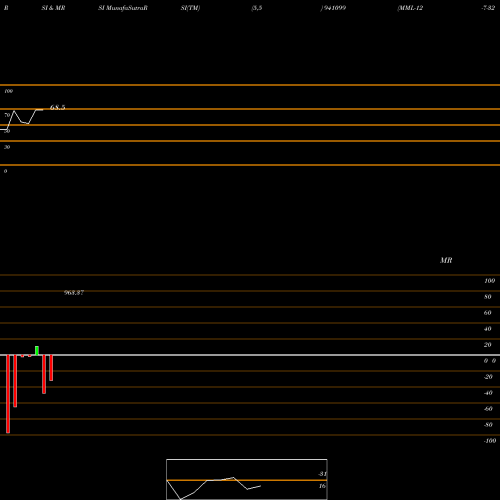This screenshot has width=500, height=500.
Task: Click the 16 label in mini chart
Action: 322,486
